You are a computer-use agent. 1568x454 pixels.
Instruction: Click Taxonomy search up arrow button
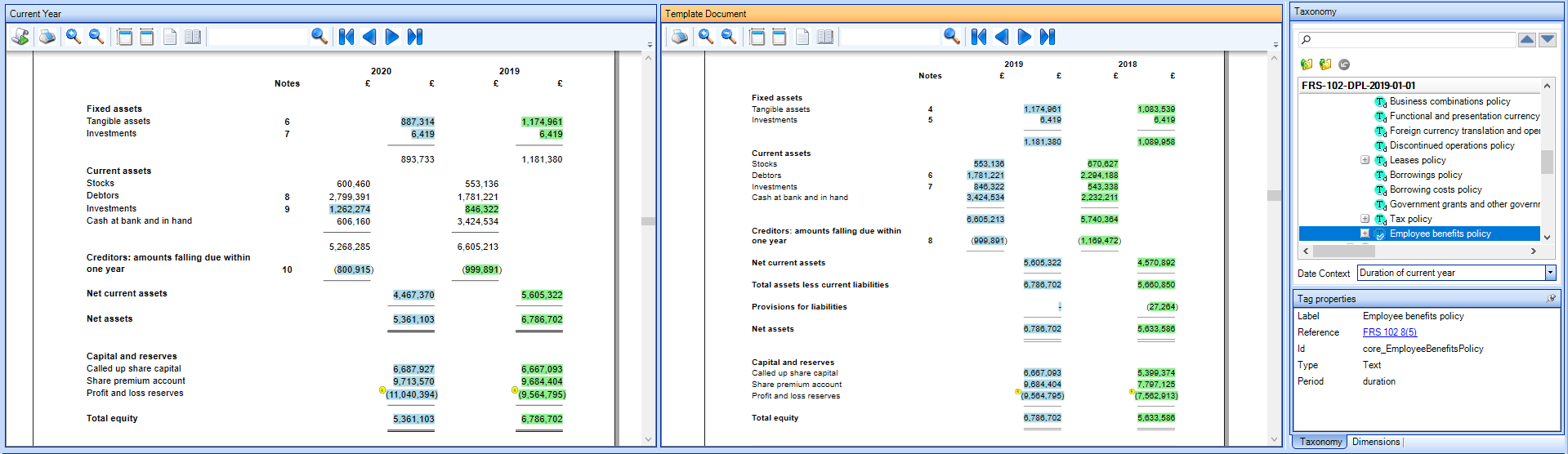[1527, 39]
